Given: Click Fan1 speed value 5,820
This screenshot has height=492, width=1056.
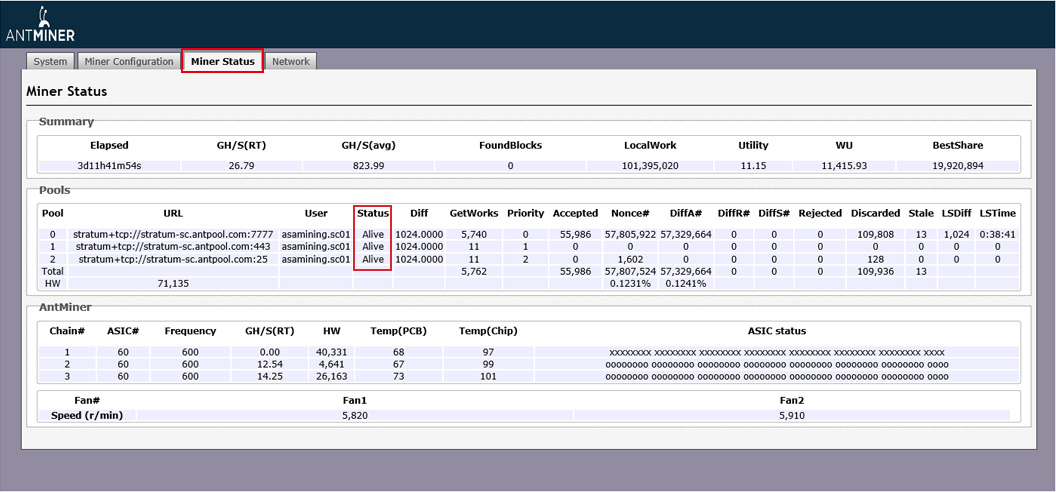Looking at the screenshot, I should [x=355, y=415].
